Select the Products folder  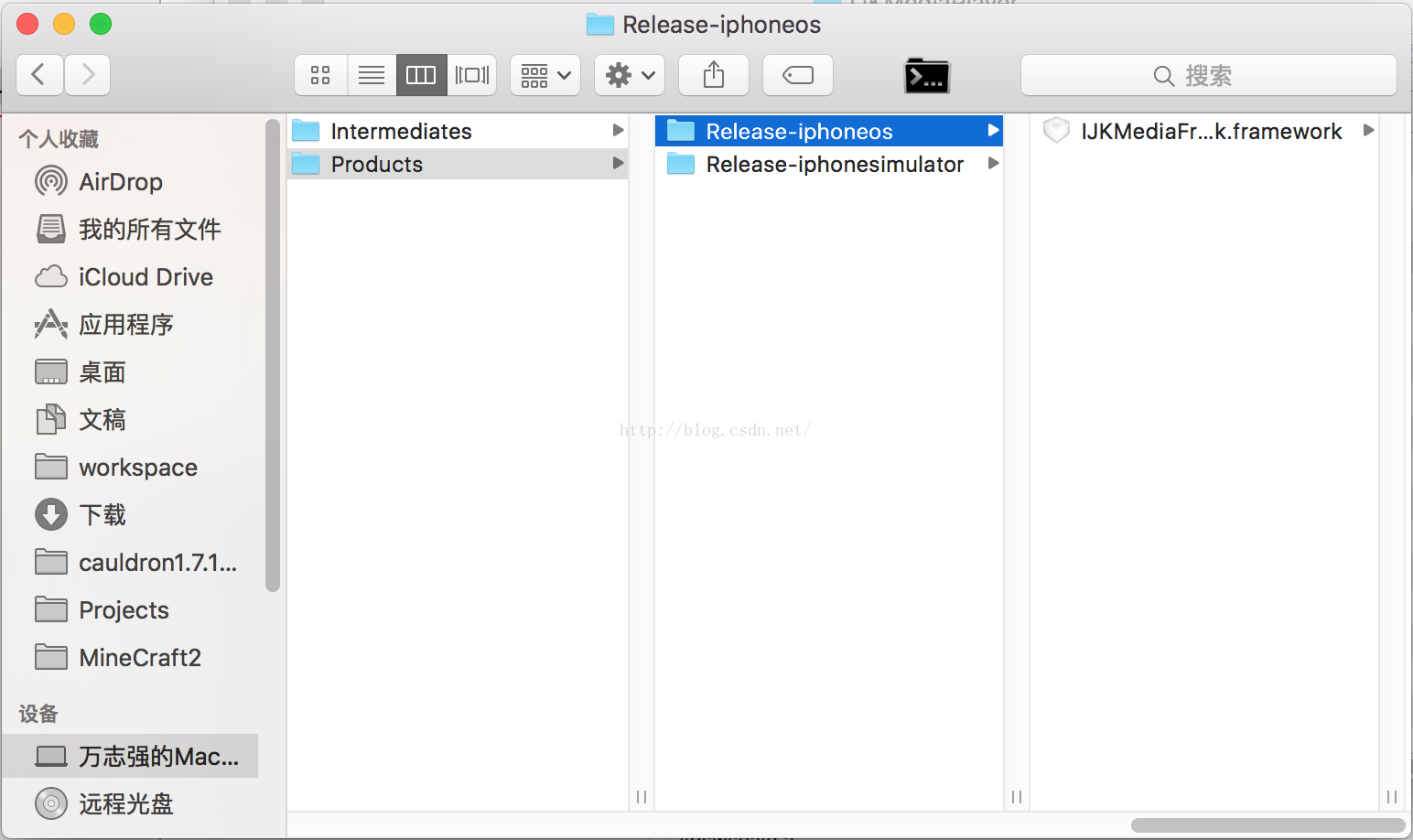coord(458,164)
